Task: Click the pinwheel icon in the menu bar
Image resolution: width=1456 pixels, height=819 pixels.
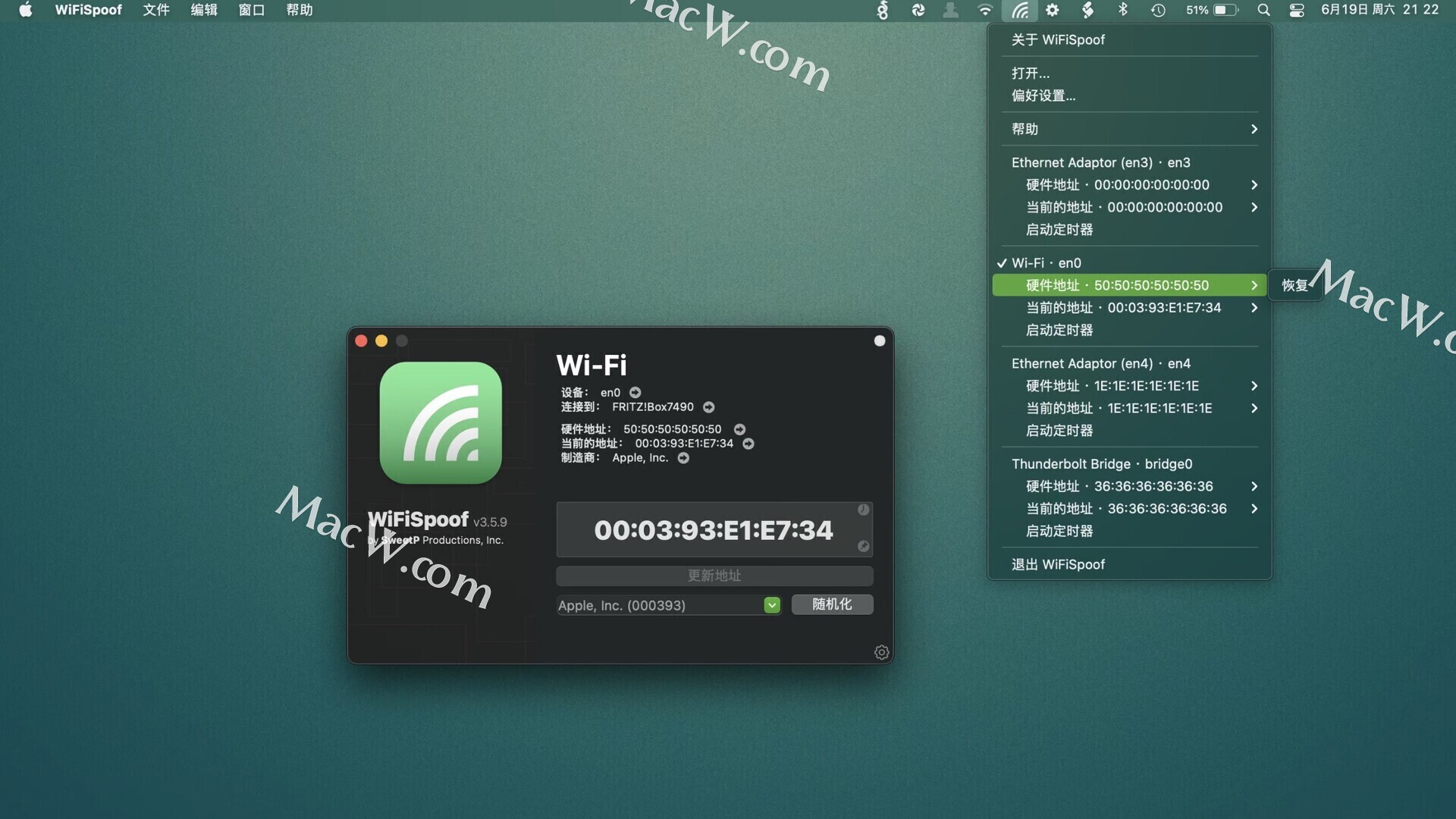Action: pos(918,10)
